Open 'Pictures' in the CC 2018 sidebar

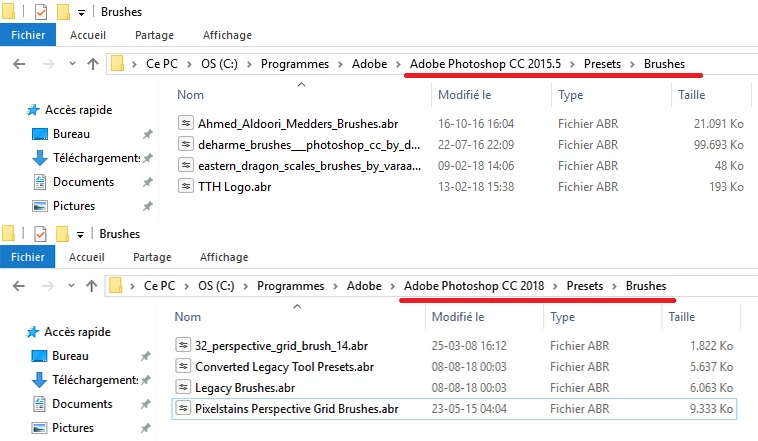73,427
